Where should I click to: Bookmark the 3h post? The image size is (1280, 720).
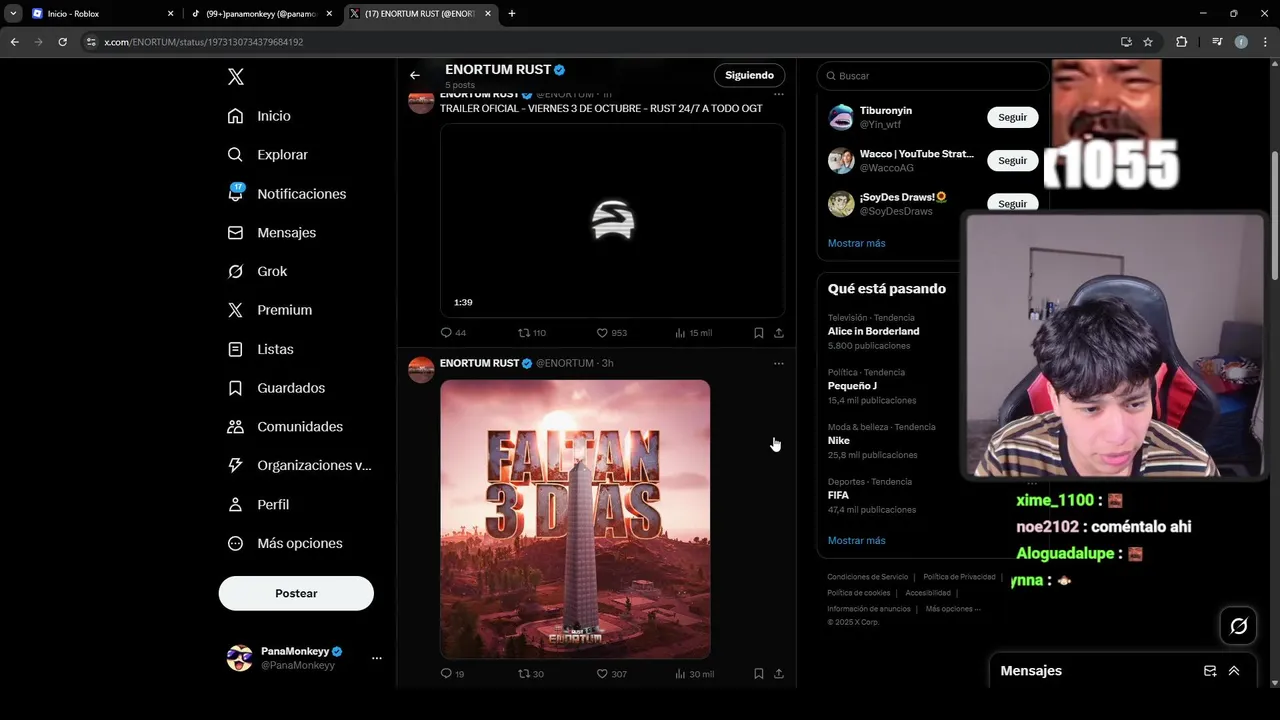pos(759,674)
